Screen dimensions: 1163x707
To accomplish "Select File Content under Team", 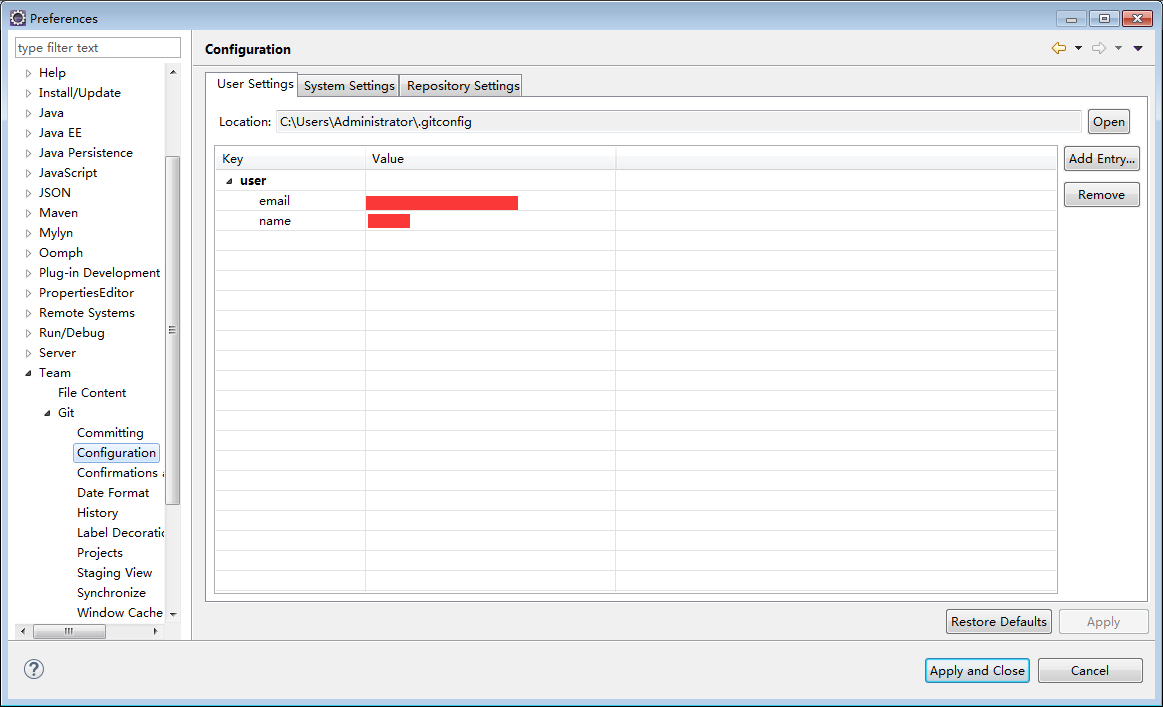I will point(92,393).
